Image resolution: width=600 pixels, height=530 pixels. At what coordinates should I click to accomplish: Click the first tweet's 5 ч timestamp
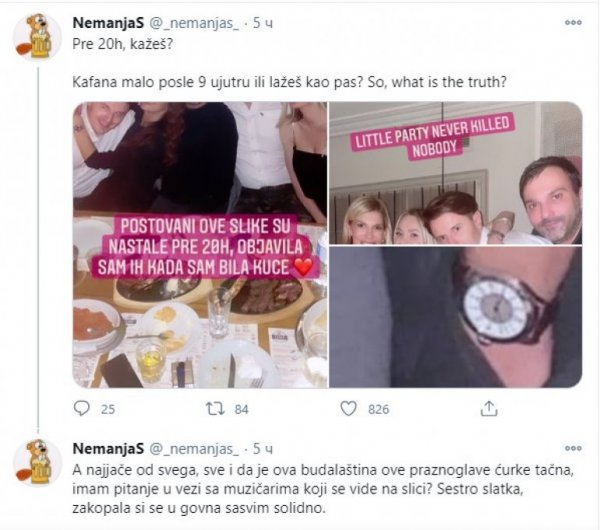(263, 23)
